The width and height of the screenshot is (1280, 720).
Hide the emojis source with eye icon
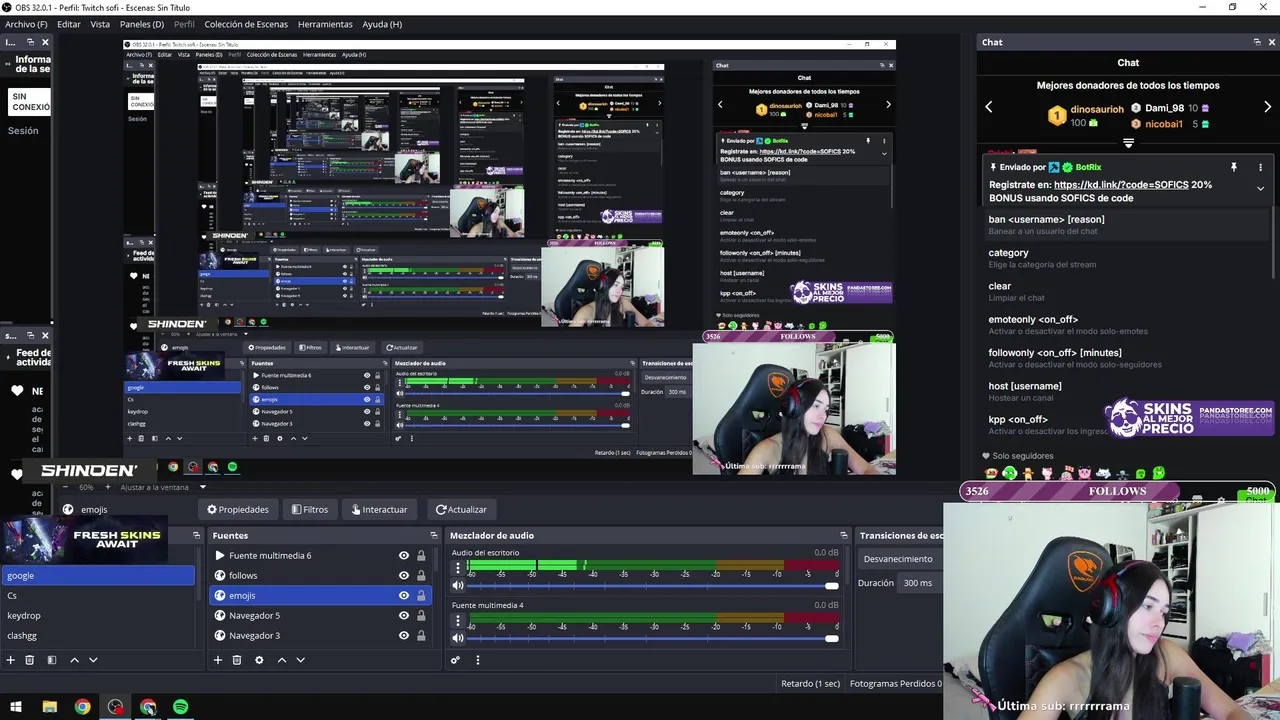coord(404,596)
